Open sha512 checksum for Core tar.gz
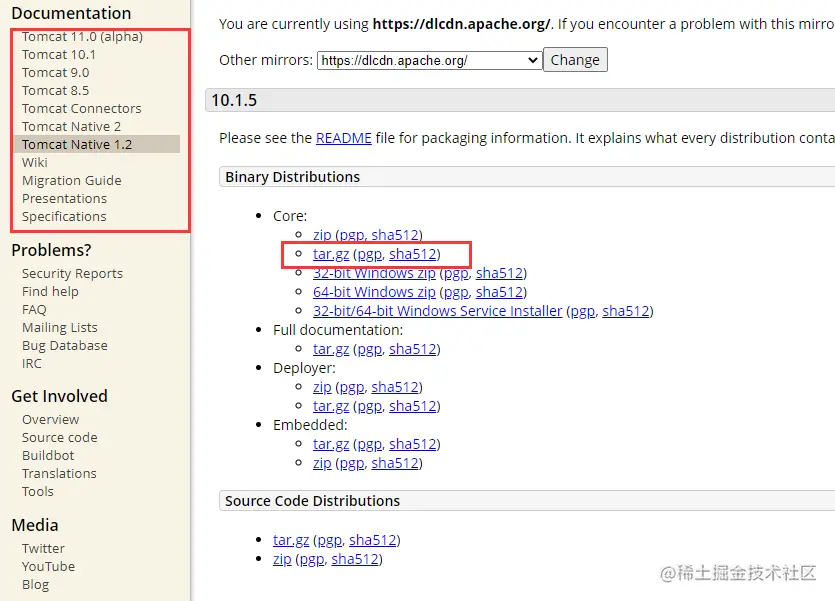Image resolution: width=835 pixels, height=601 pixels. pos(413,254)
